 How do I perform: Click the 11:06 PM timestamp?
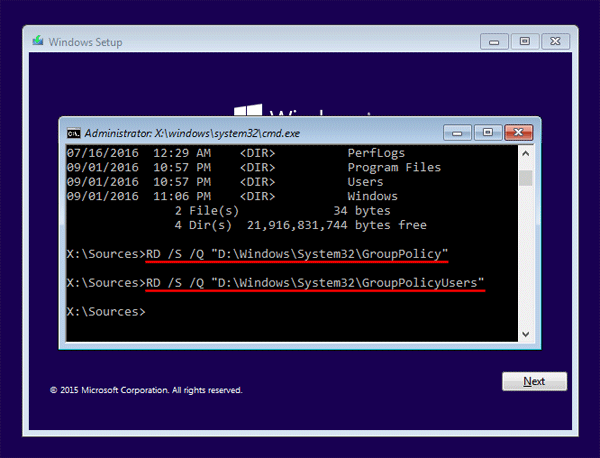coord(182,196)
